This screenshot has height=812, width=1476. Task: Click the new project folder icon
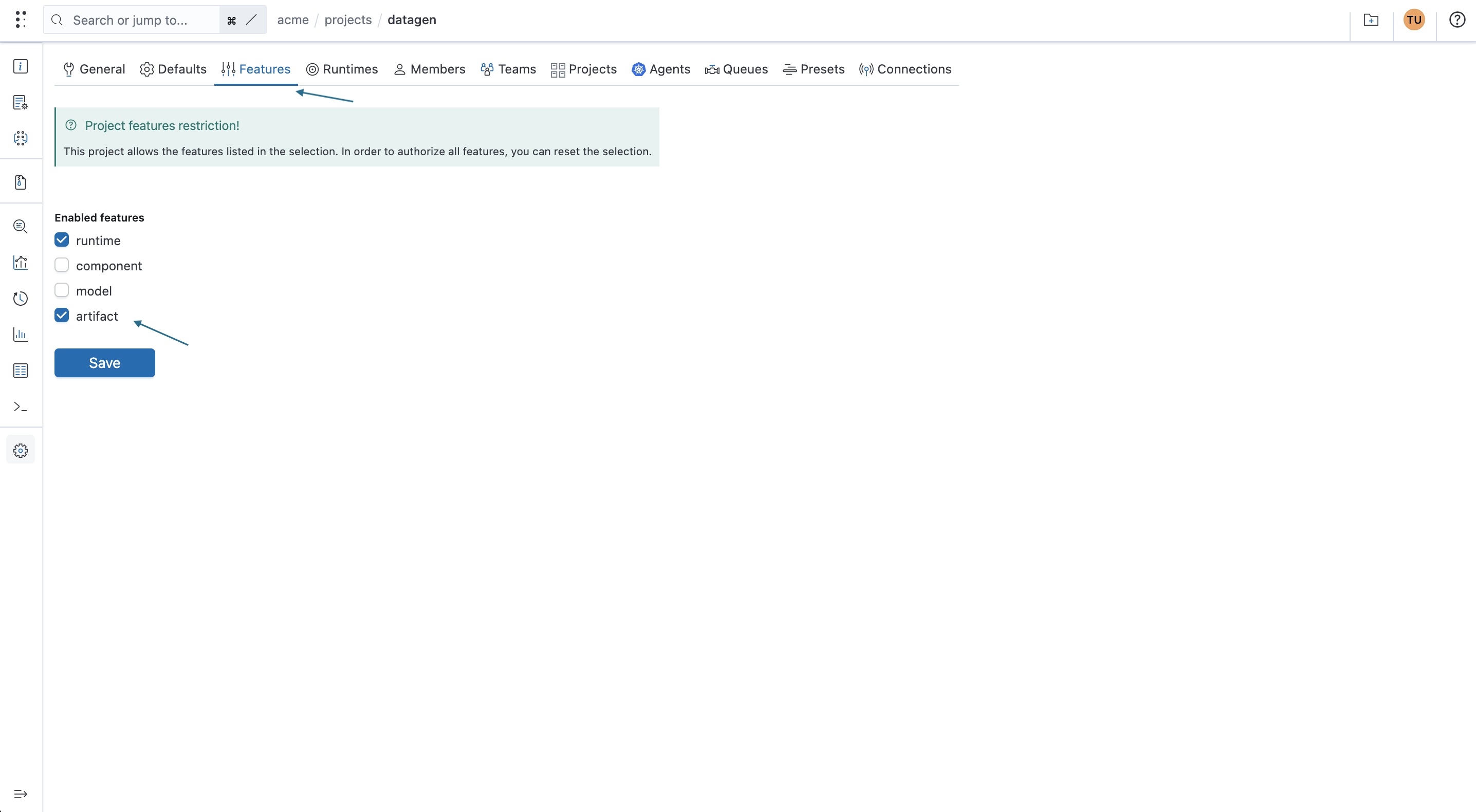tap(1371, 20)
